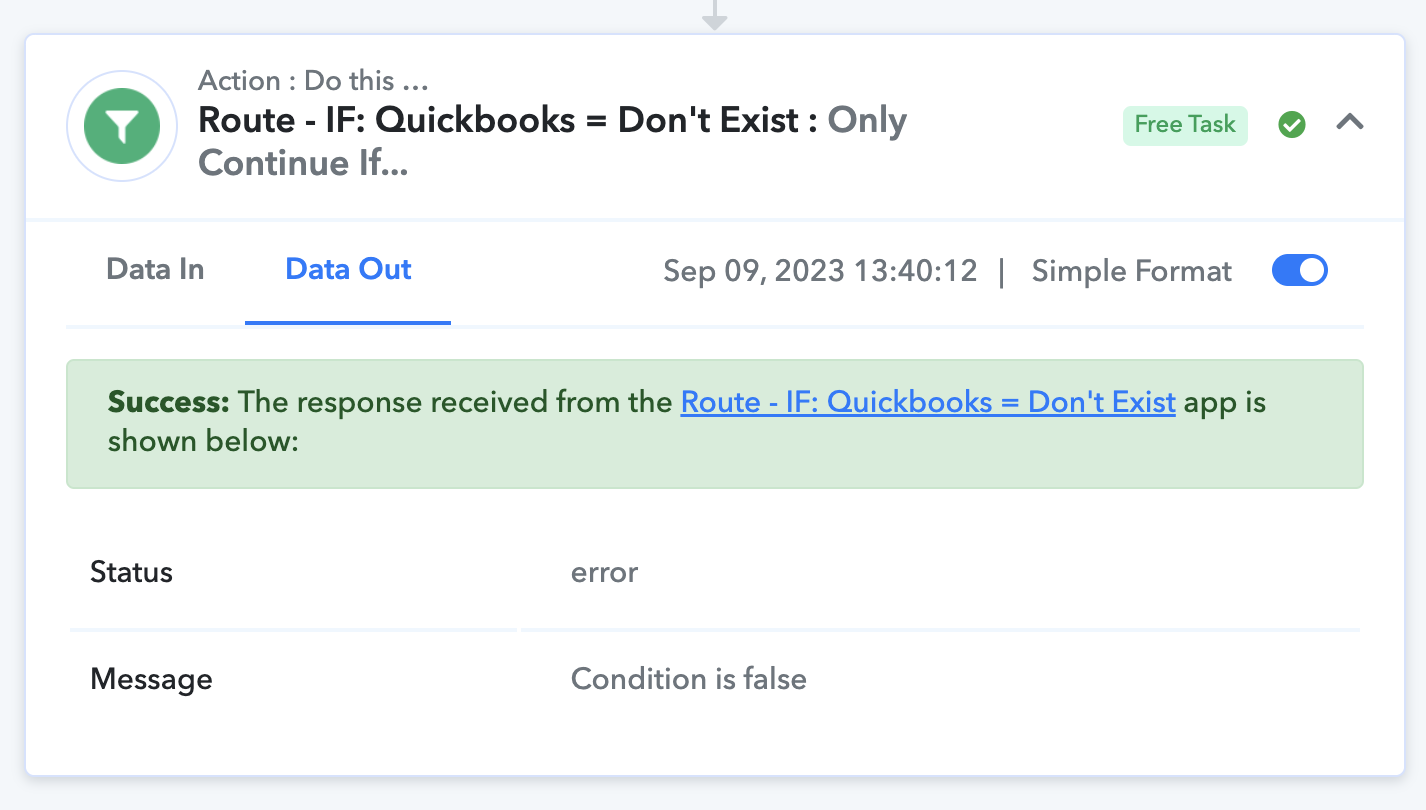This screenshot has height=810, width=1426.
Task: Select the Data Out tab
Action: pyautogui.click(x=348, y=270)
